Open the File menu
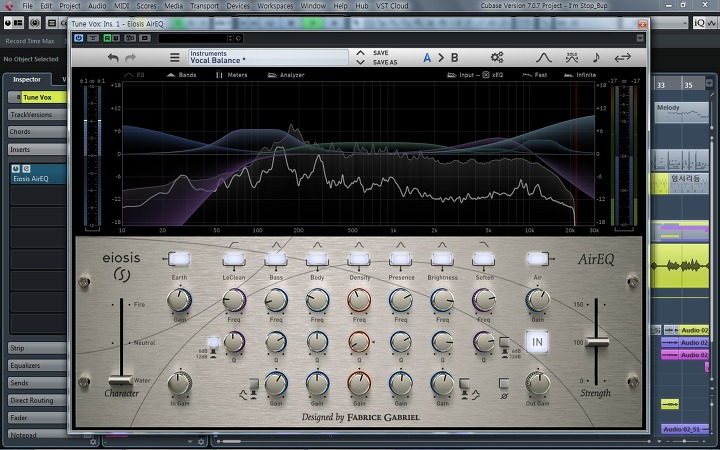This screenshot has height=450, width=720. pyautogui.click(x=28, y=6)
